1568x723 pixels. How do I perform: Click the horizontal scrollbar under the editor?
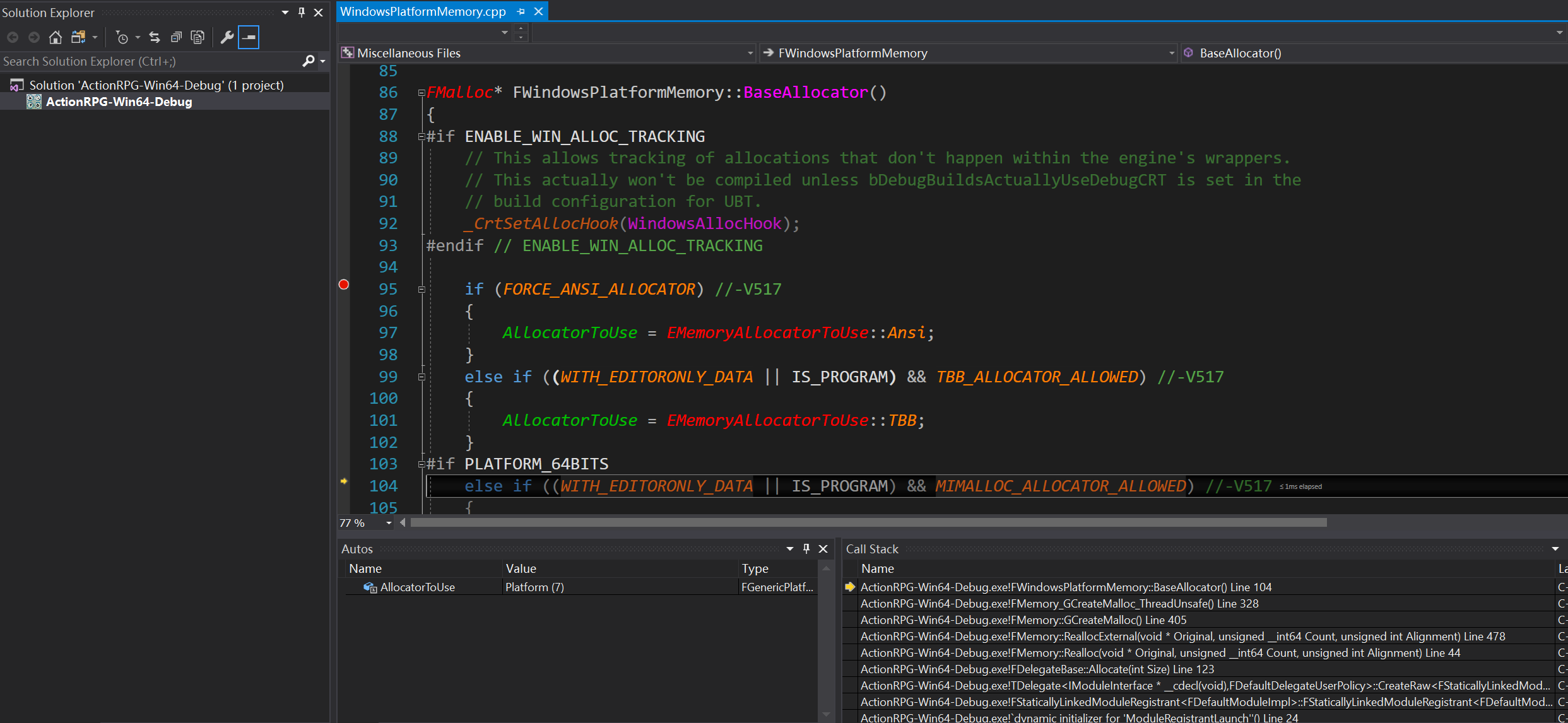[x=868, y=522]
